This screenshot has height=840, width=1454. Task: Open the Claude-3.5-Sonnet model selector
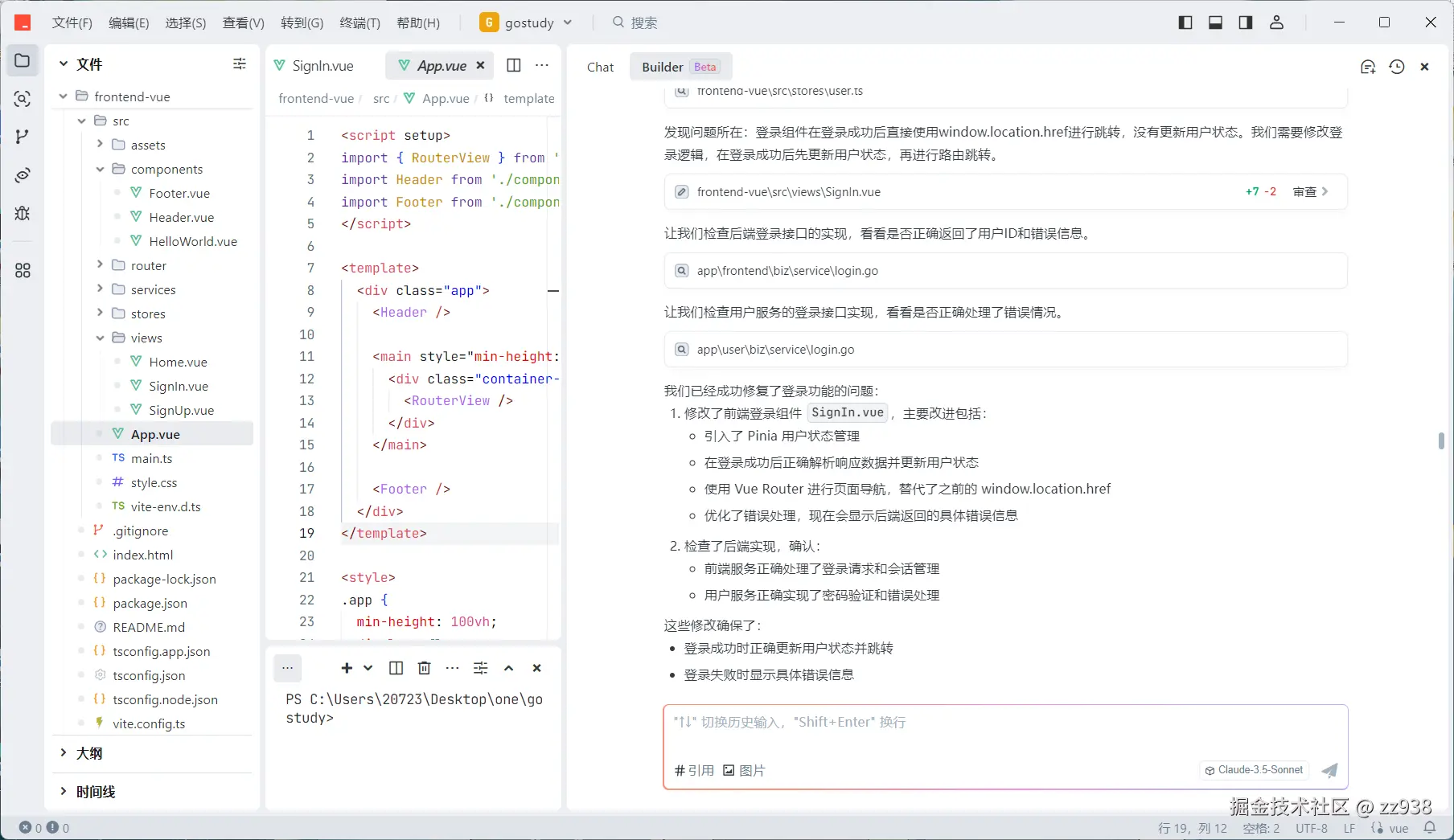(x=1254, y=770)
